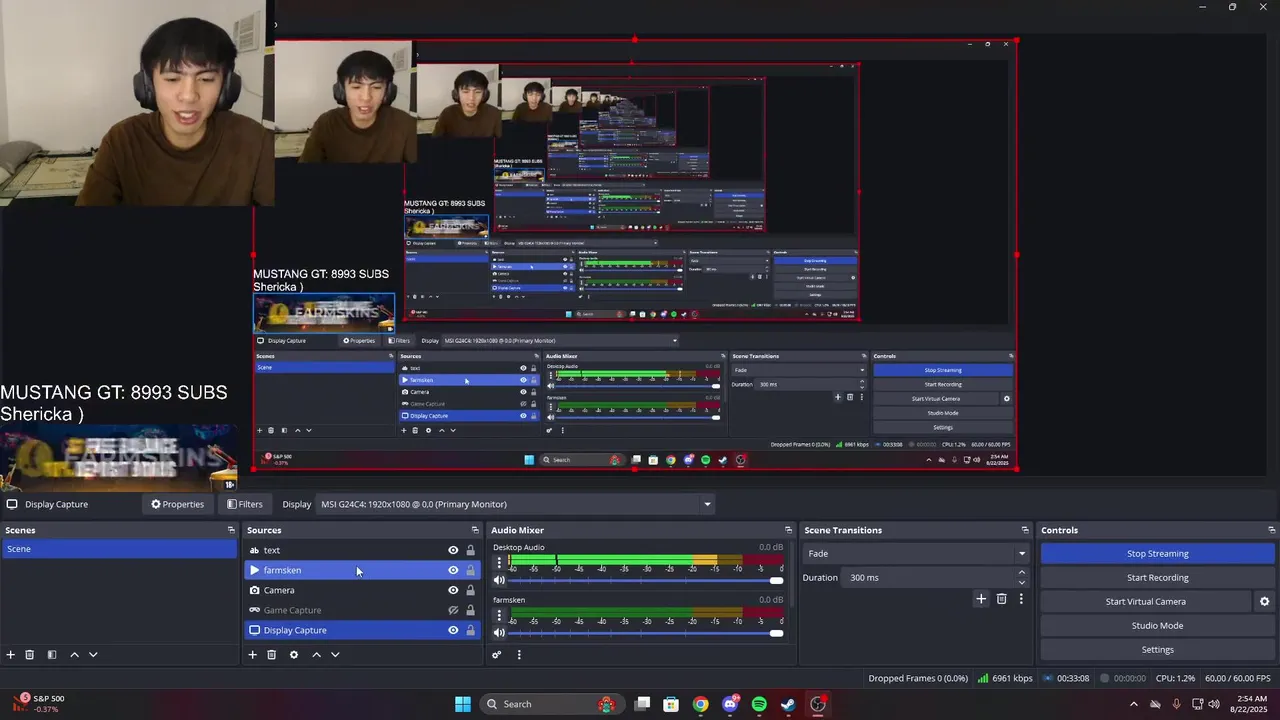This screenshot has width=1280, height=720.
Task: Click Start Virtual Camera
Action: point(1145,601)
